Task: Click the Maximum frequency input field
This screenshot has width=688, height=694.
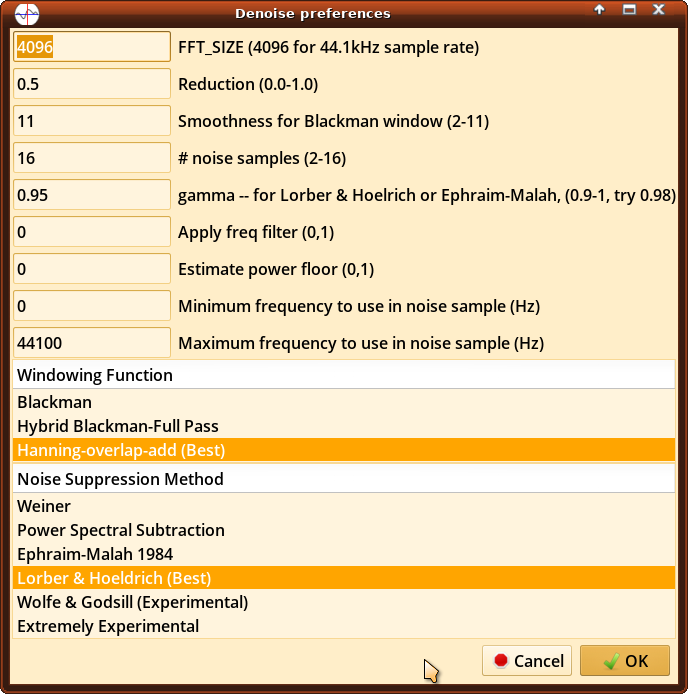Action: [x=92, y=343]
